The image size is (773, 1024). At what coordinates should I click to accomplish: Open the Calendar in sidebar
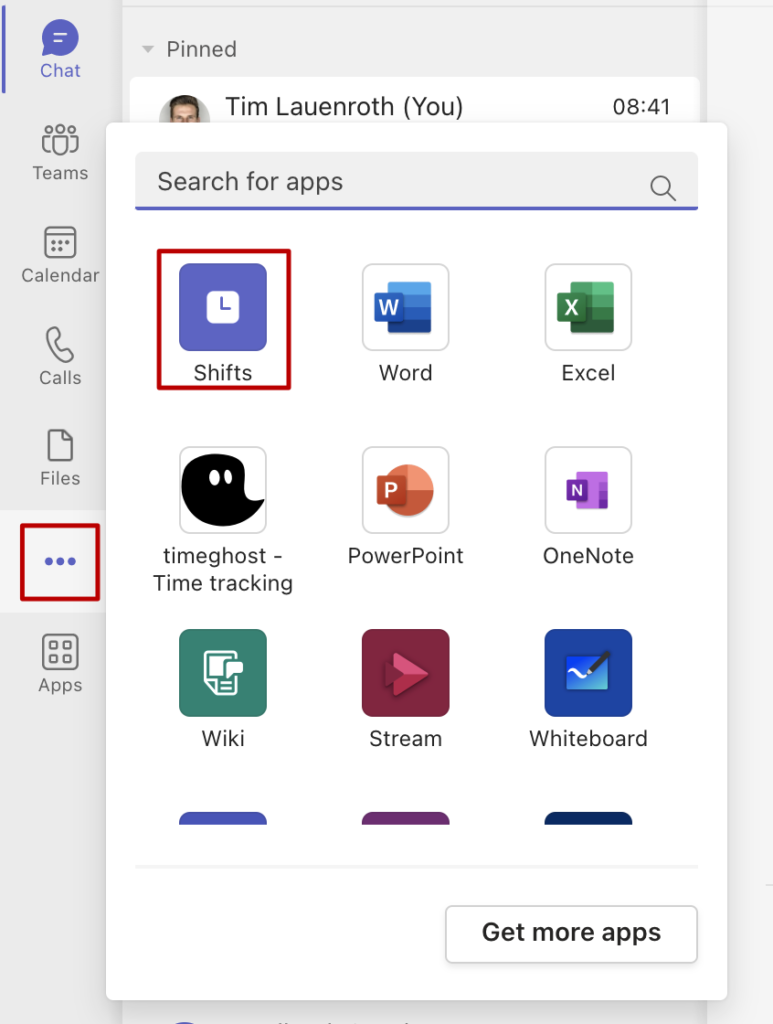60,255
